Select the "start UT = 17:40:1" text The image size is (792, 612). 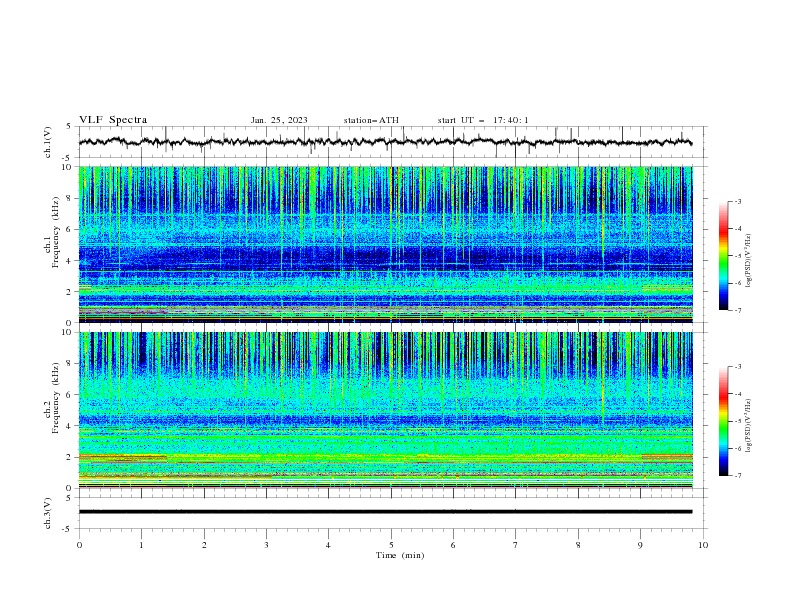pyautogui.click(x=483, y=120)
